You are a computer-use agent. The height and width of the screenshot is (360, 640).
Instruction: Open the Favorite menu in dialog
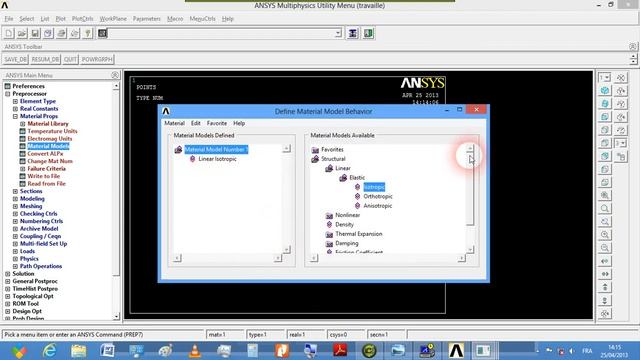coord(217,123)
